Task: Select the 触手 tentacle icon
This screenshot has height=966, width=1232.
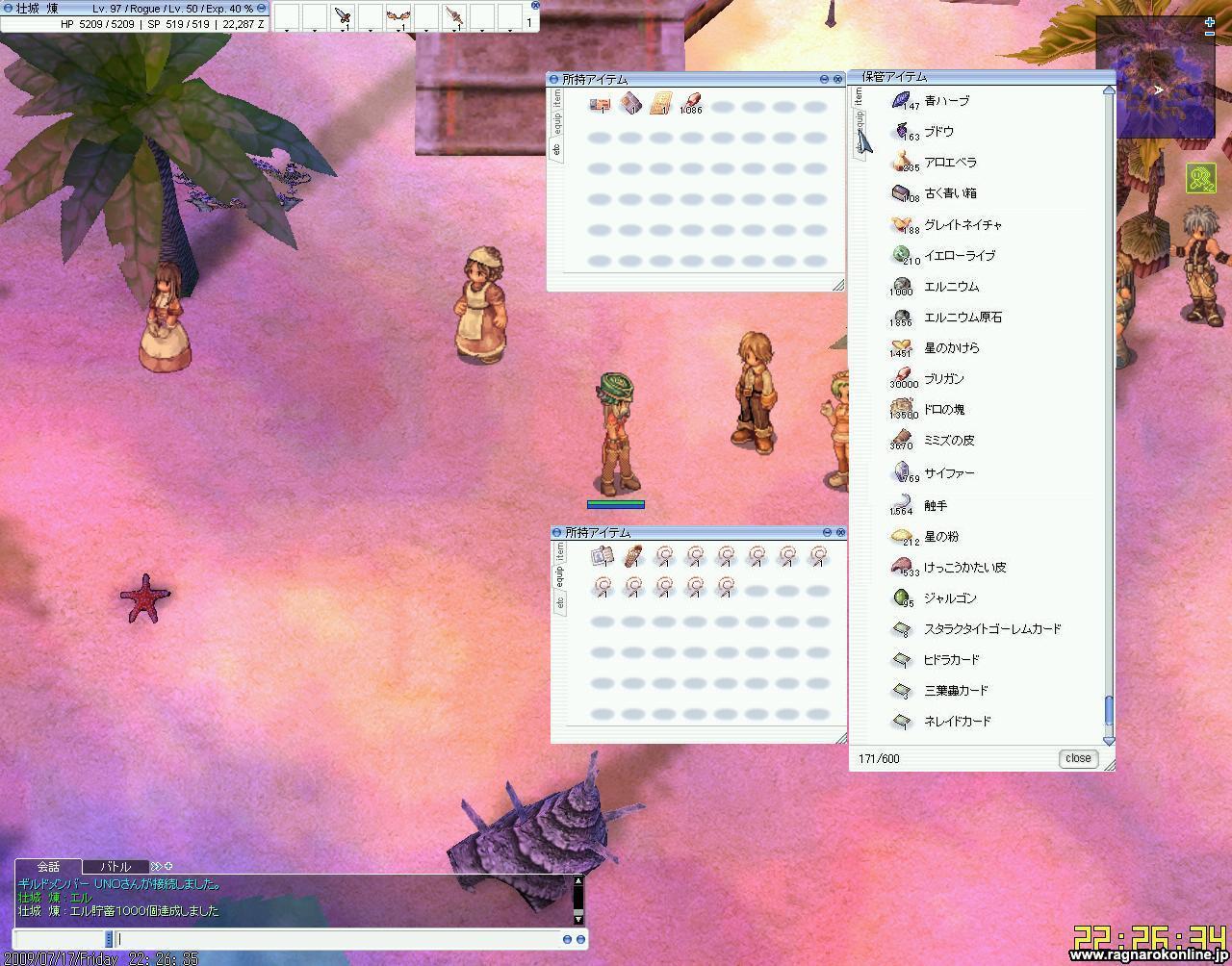Action: pyautogui.click(x=903, y=504)
